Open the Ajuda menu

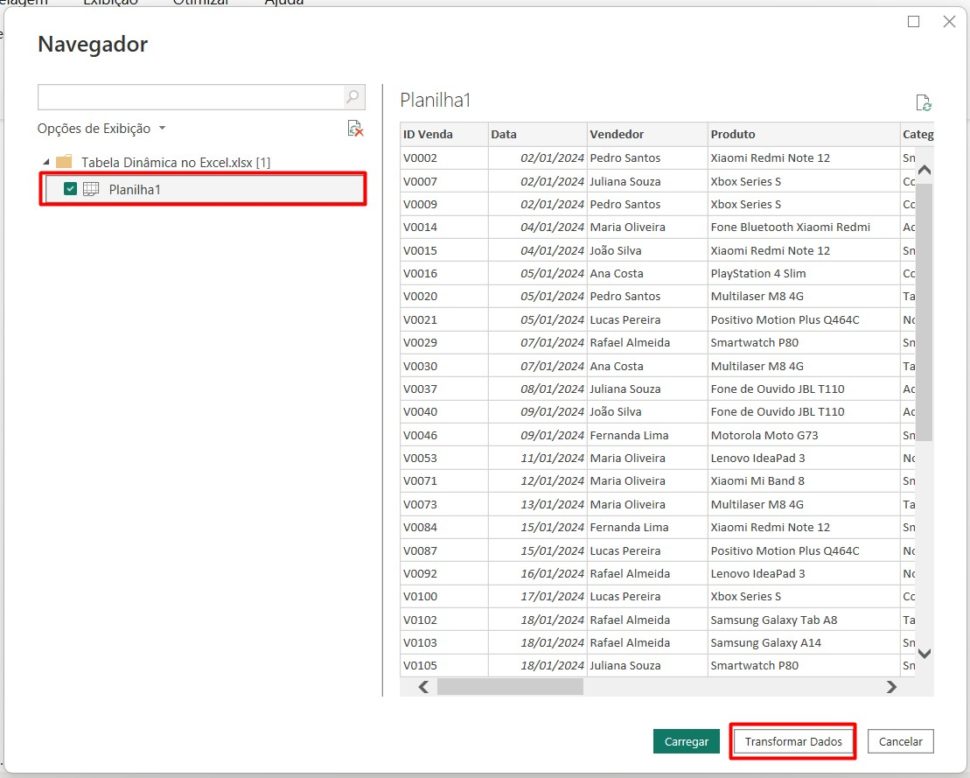point(283,3)
